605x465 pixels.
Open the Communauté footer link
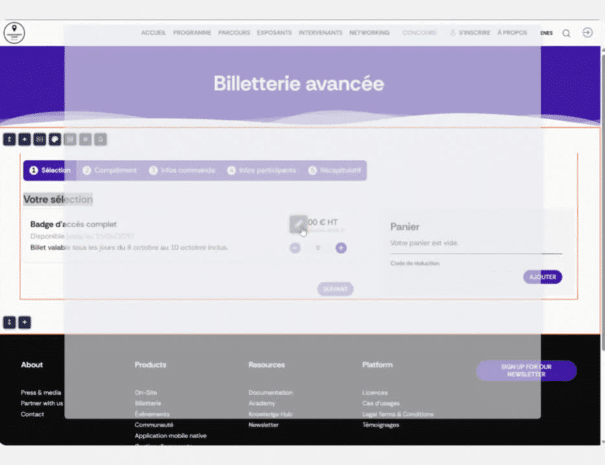click(x=154, y=425)
